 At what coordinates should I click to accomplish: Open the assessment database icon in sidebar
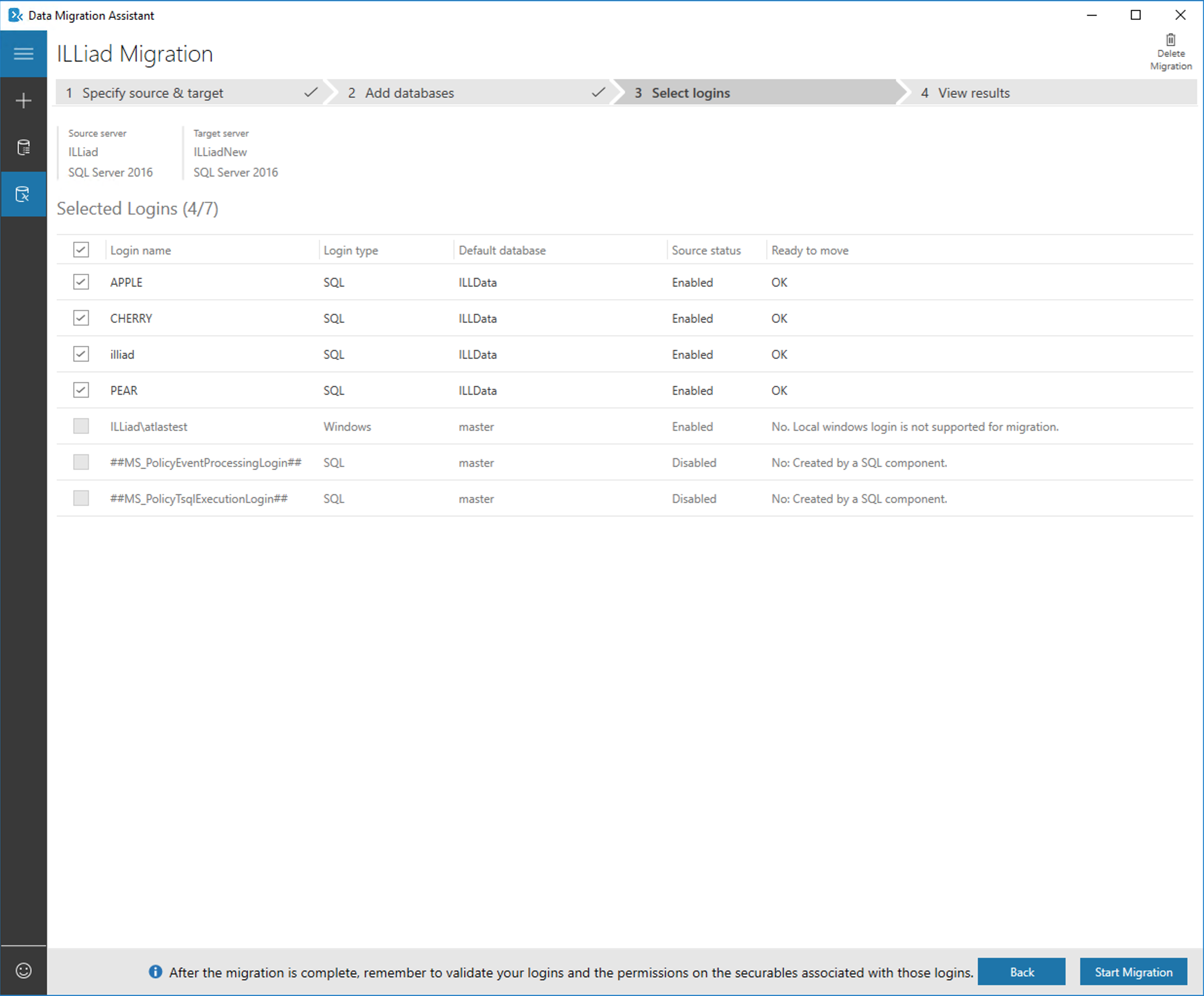(x=23, y=147)
